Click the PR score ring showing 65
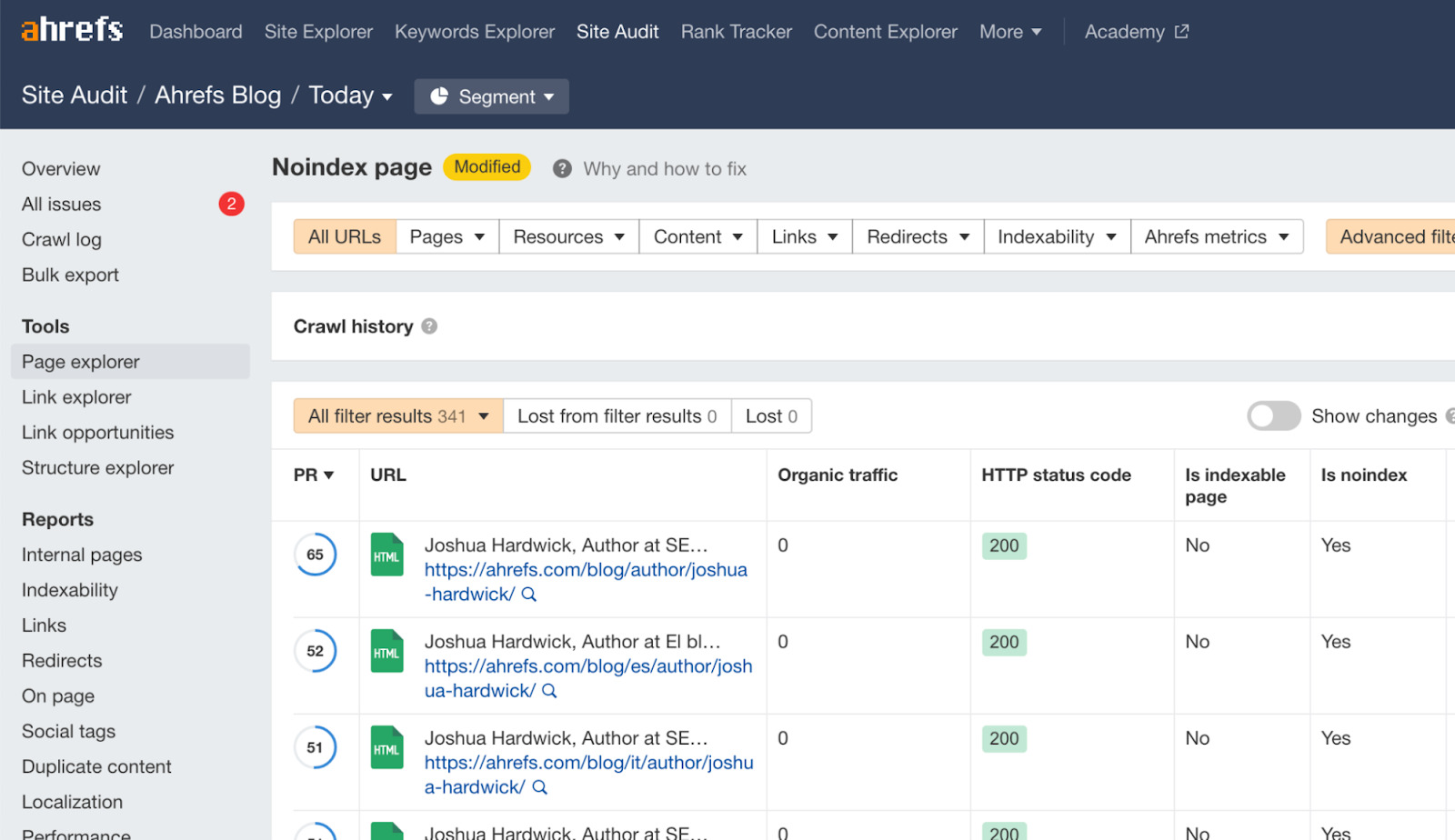The height and width of the screenshot is (840, 1455). 315,555
